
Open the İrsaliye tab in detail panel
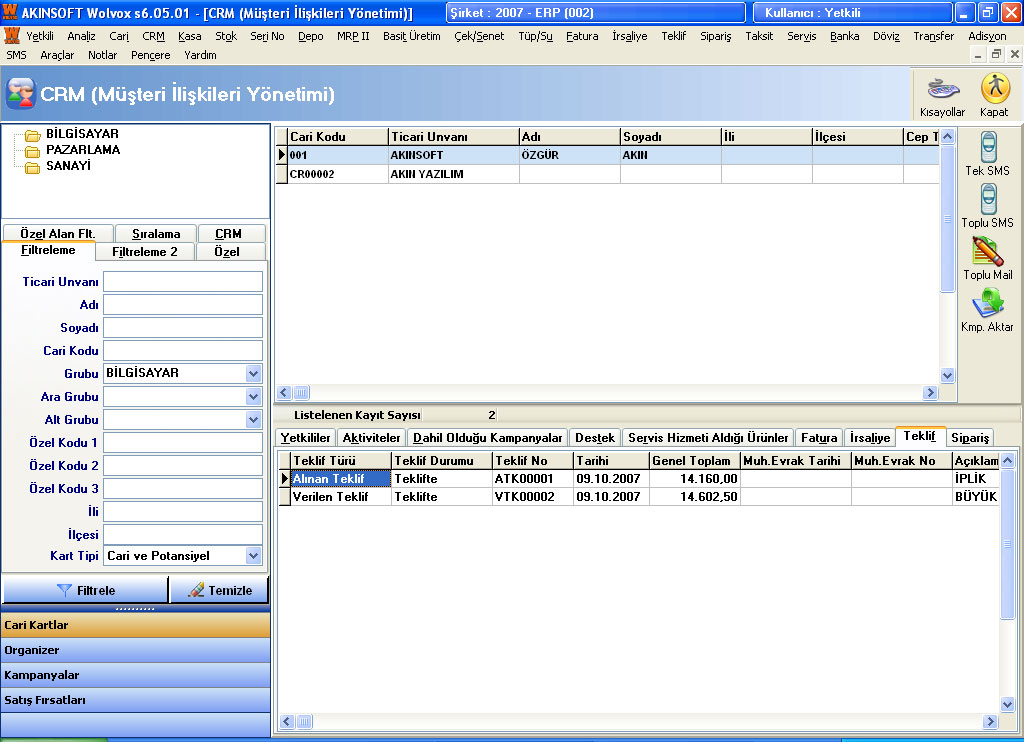pyautogui.click(x=870, y=438)
